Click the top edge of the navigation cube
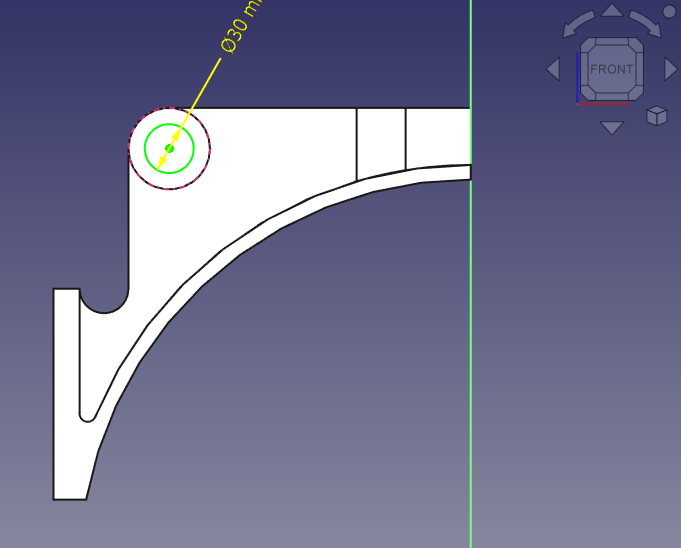Image resolution: width=681 pixels, height=548 pixels. [611, 43]
